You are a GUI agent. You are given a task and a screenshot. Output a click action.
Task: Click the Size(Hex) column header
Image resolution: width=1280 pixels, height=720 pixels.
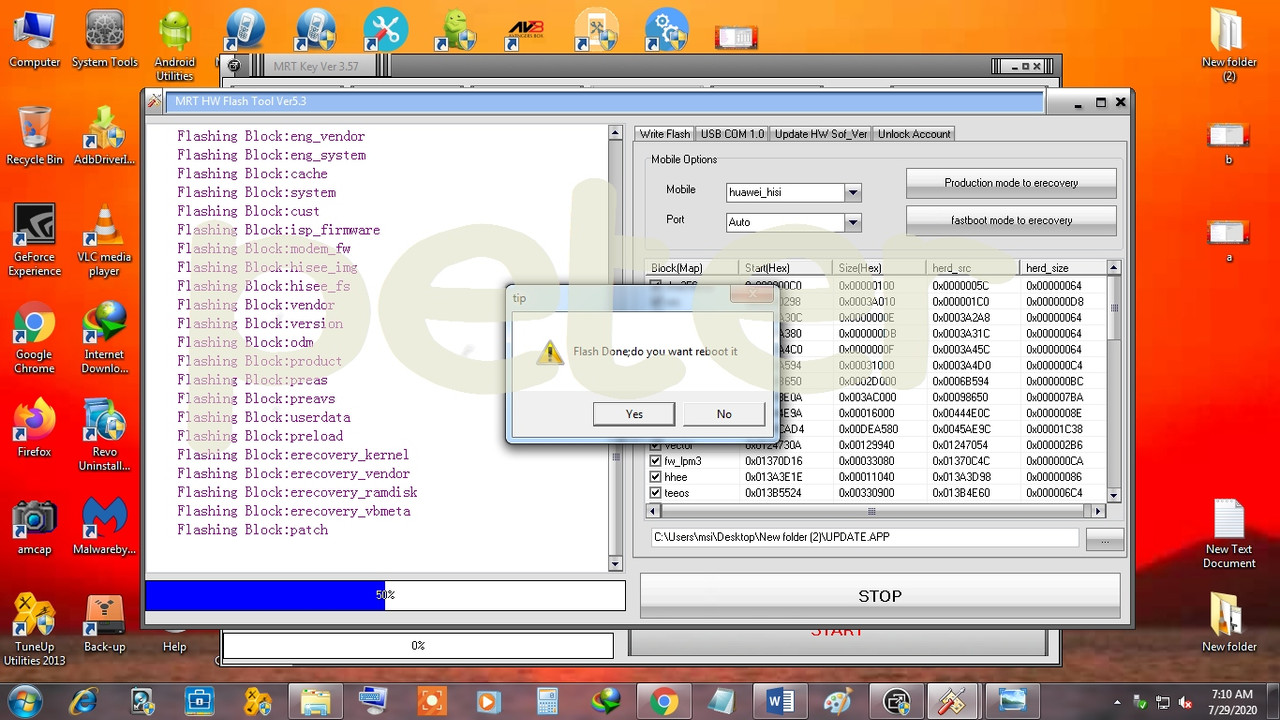[879, 268]
